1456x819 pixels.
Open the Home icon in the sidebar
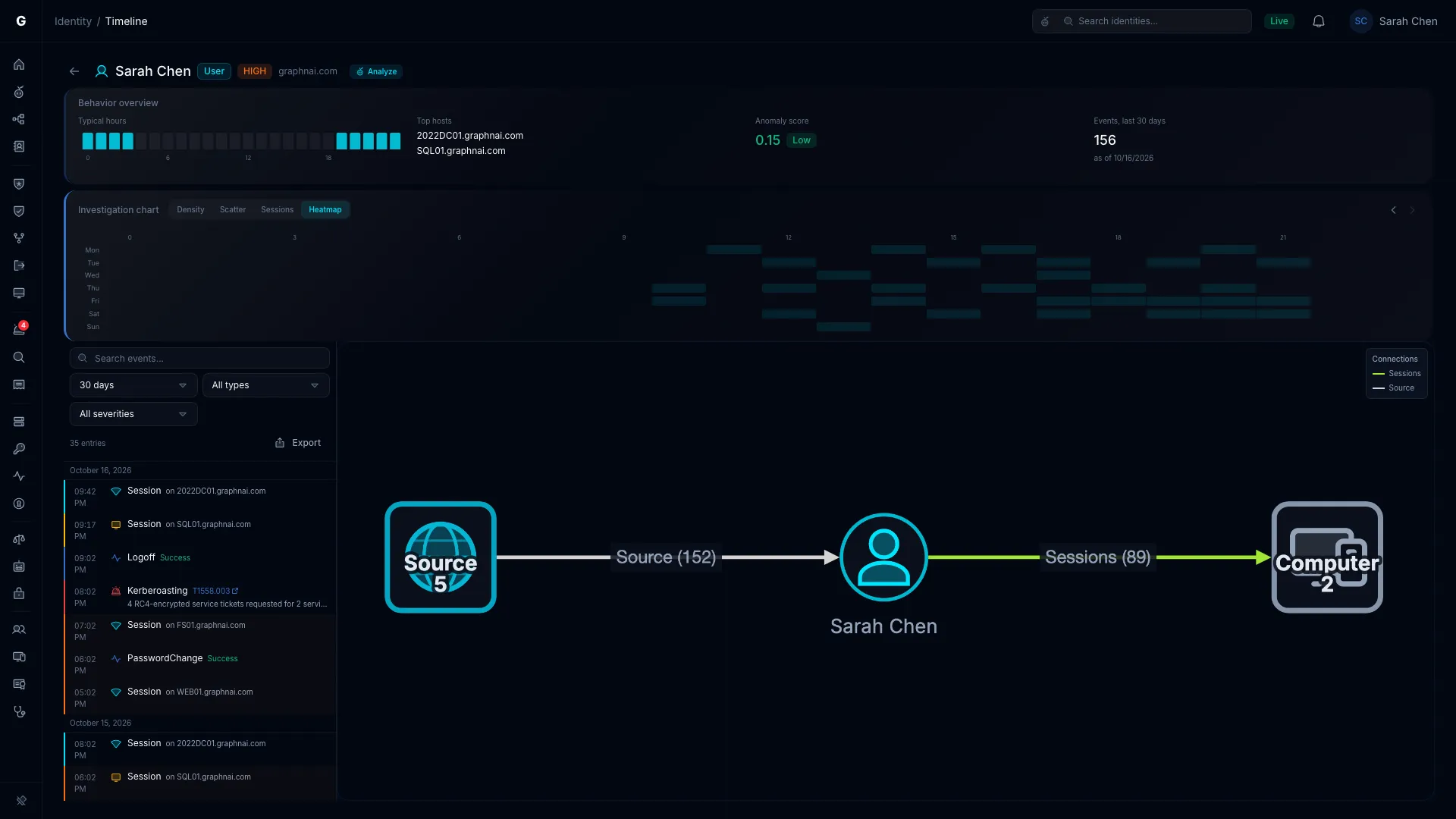tap(19, 64)
